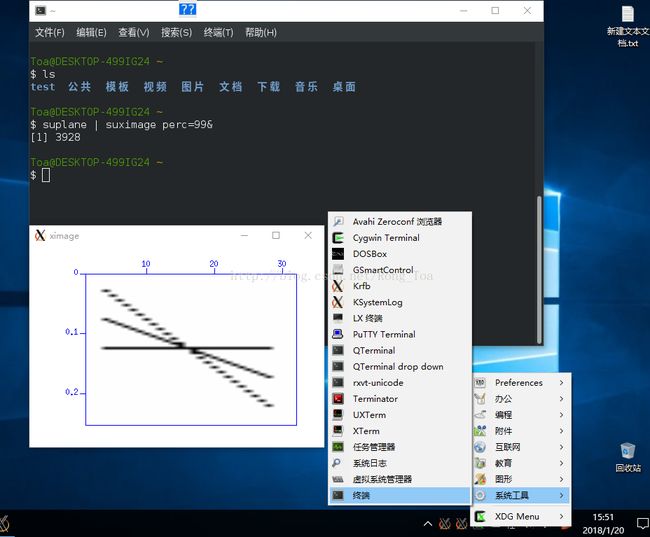Click the taskbar clock showing 15:51
The height and width of the screenshot is (537, 650).
click(603, 523)
